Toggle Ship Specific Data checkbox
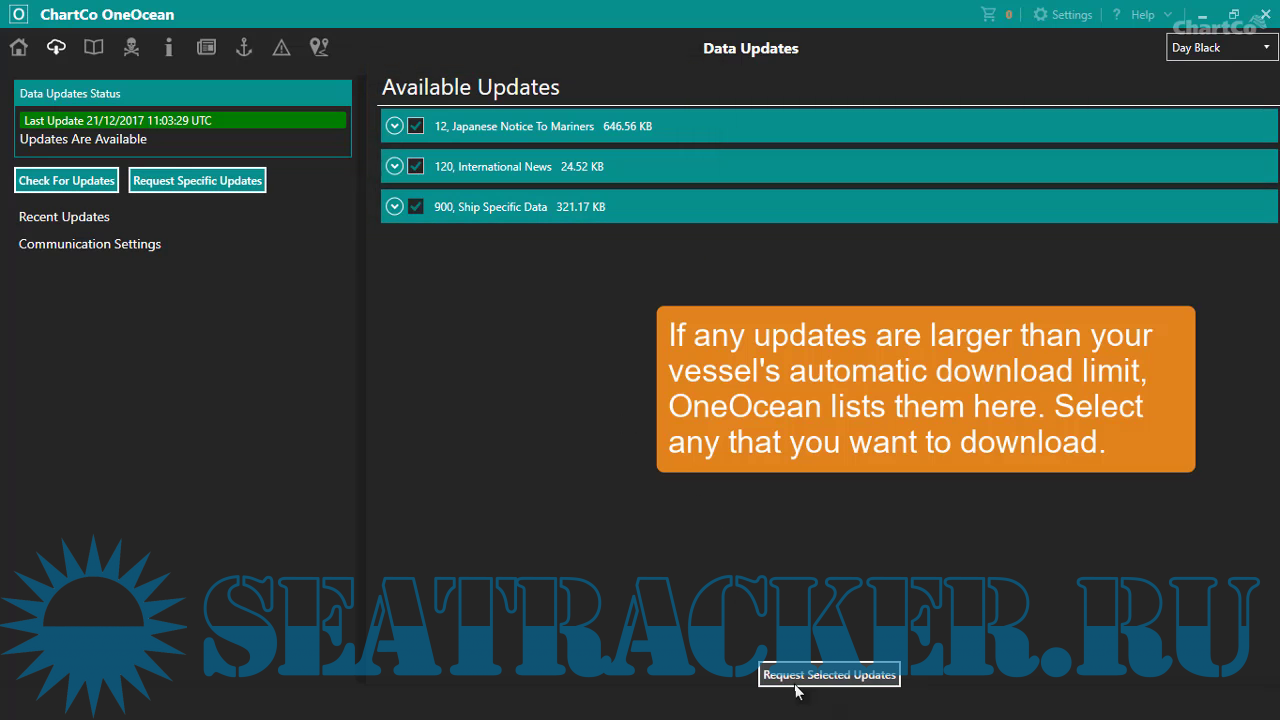The width and height of the screenshot is (1280, 720). point(416,206)
